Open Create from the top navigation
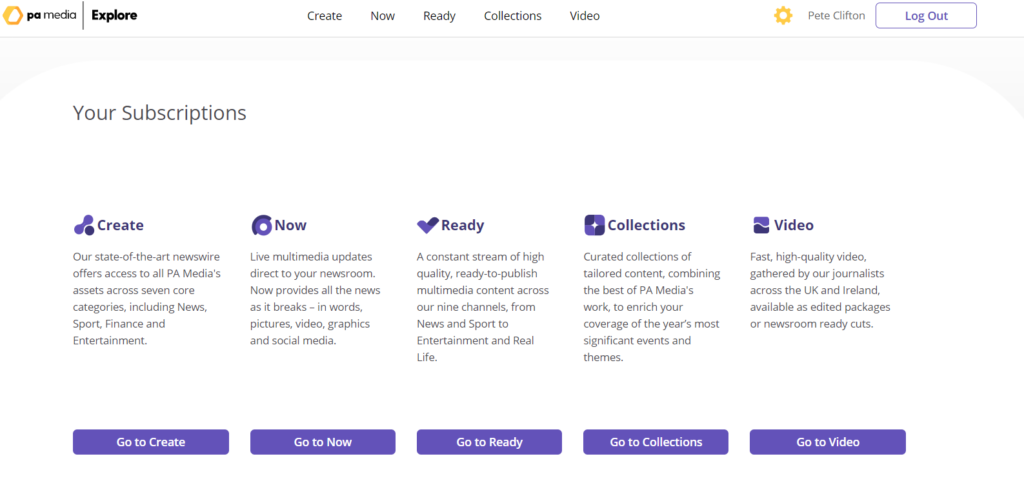Viewport: 1024px width, 492px height. tap(324, 16)
